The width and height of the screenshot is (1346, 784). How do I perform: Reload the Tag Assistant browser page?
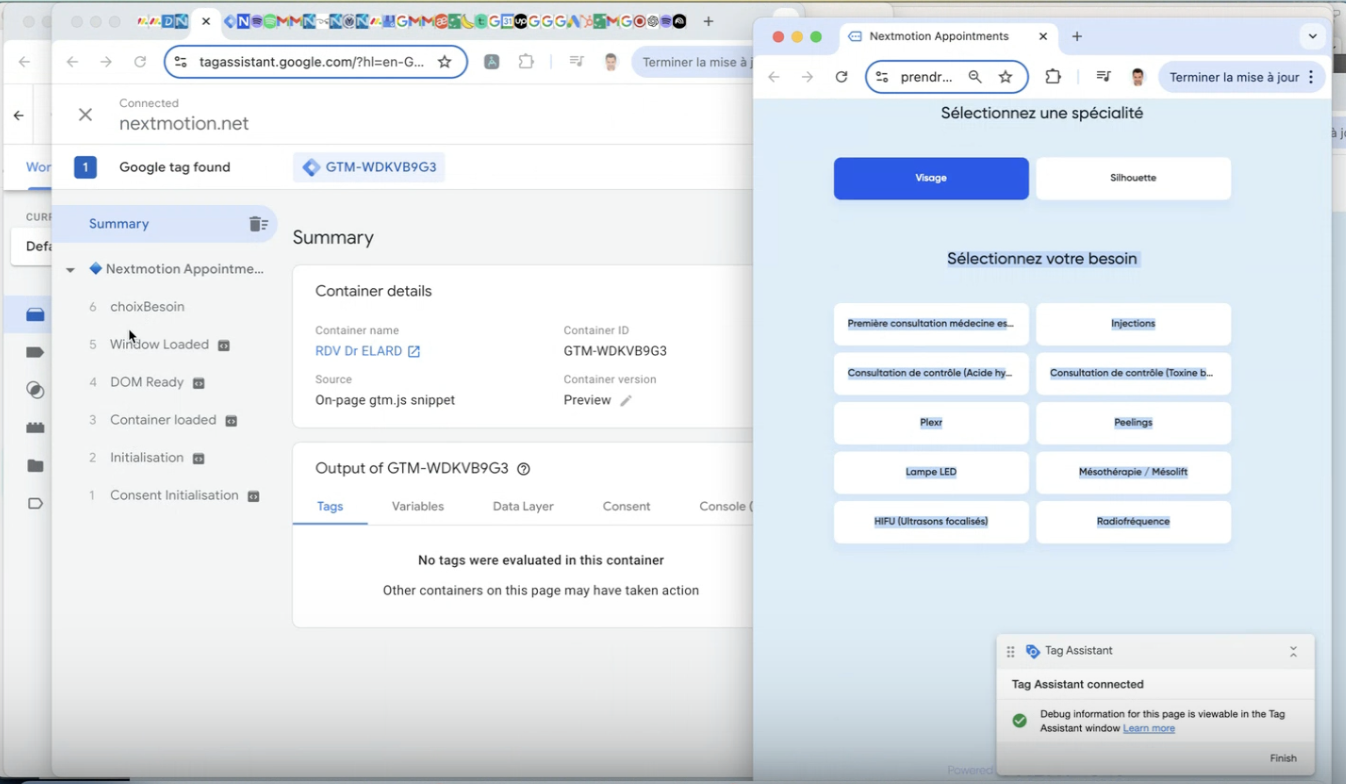click(x=140, y=62)
